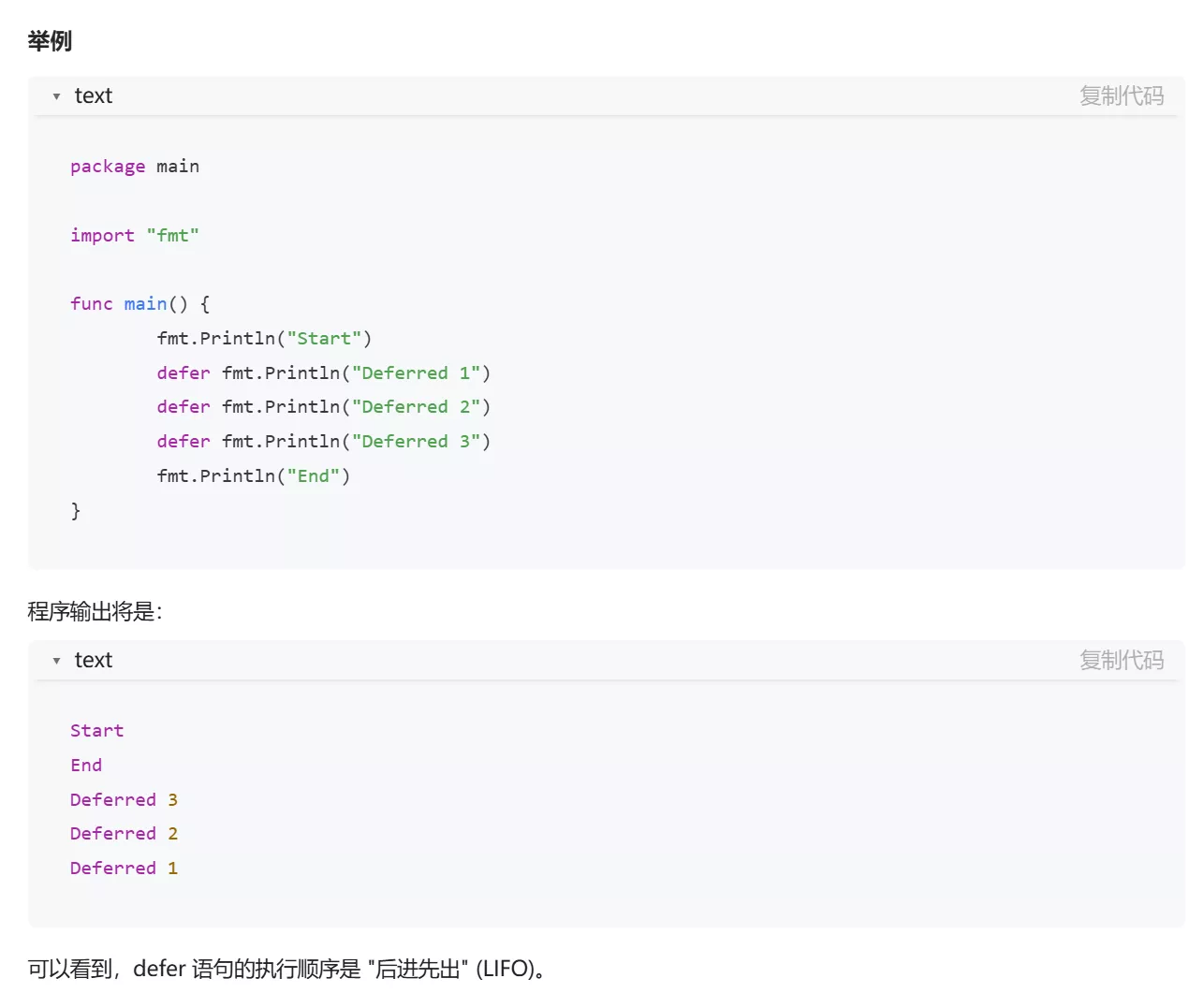Click the 程序输出将是 paragraph text
Viewport: 1204px width, 993px height.
point(95,612)
